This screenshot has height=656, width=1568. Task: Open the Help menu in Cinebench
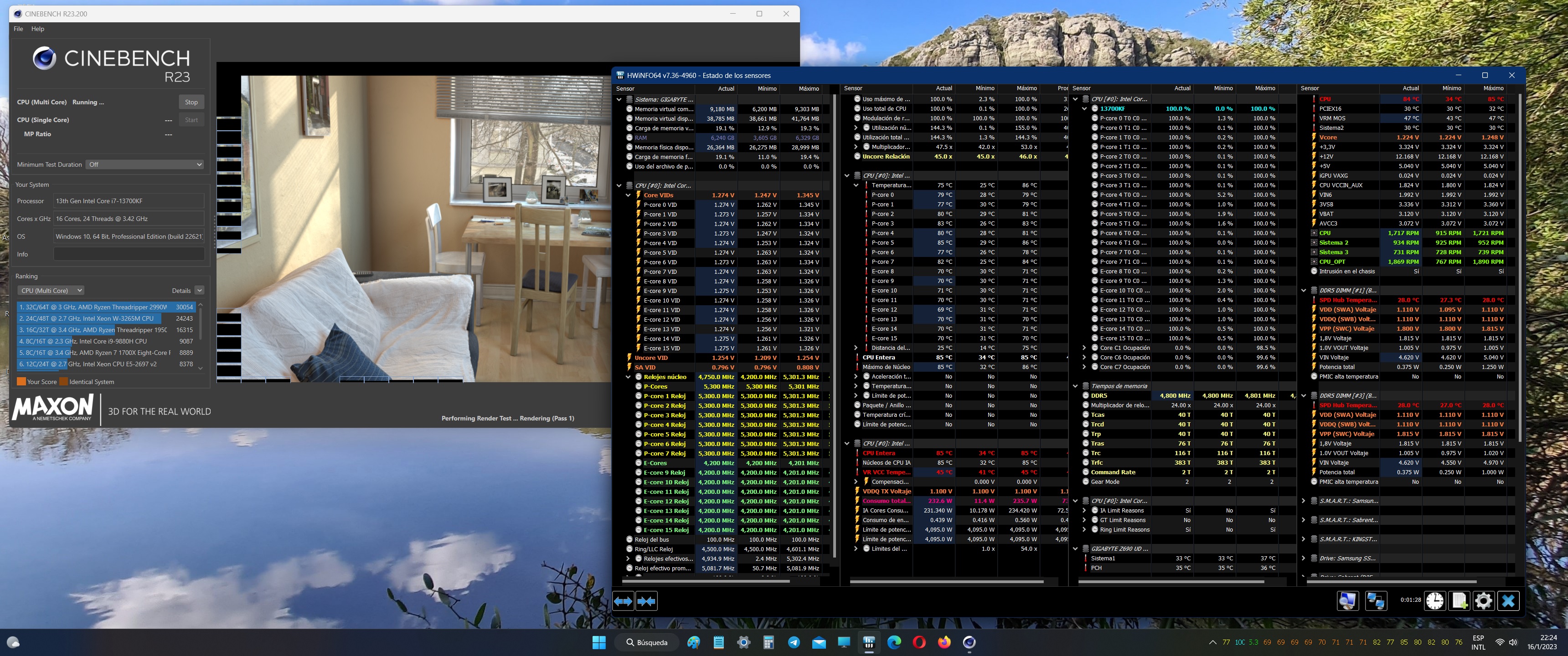[38, 29]
